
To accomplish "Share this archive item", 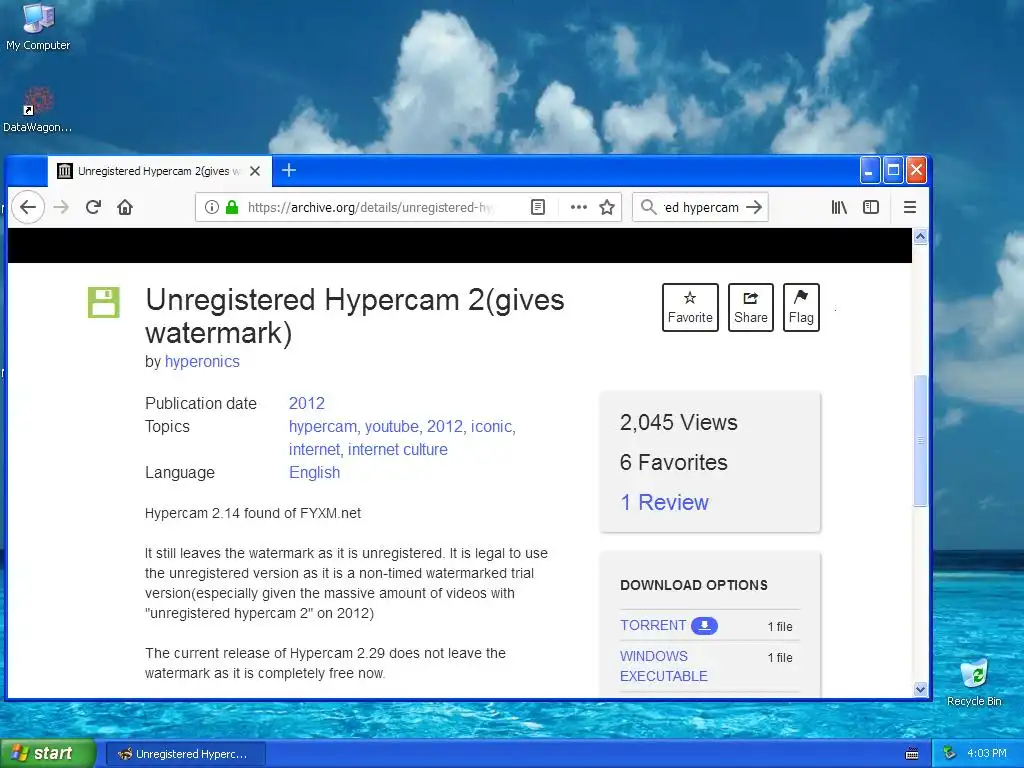I will tap(750, 308).
